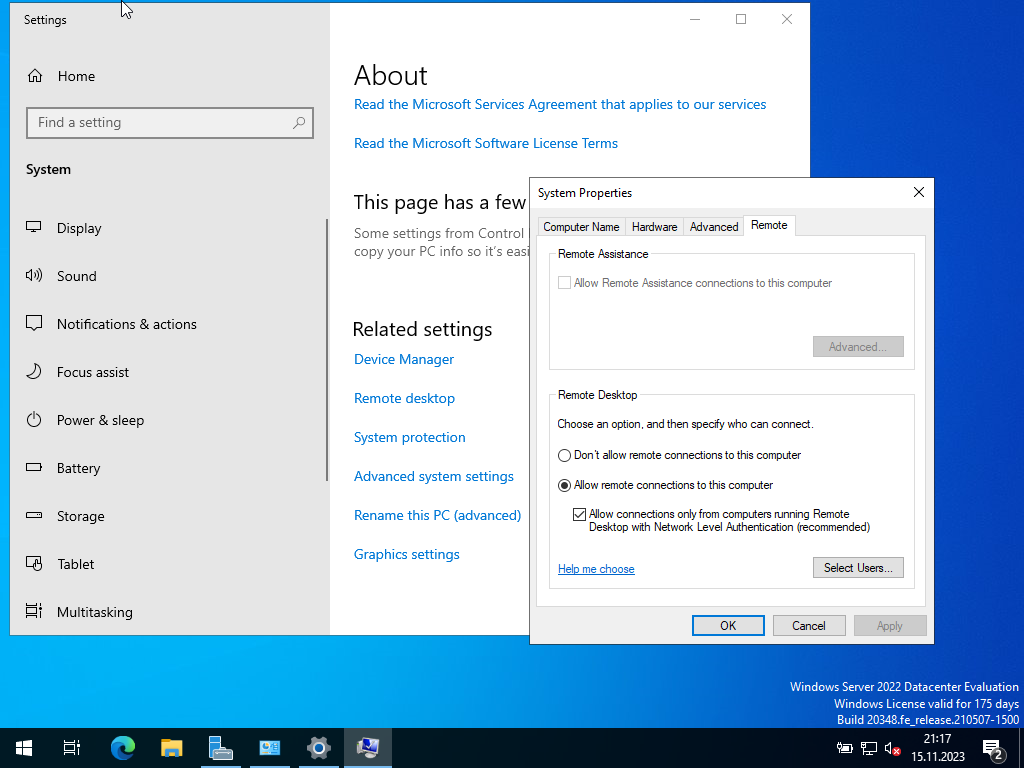
Task: Click the Settings sidebar scrollbar
Action: [327, 350]
